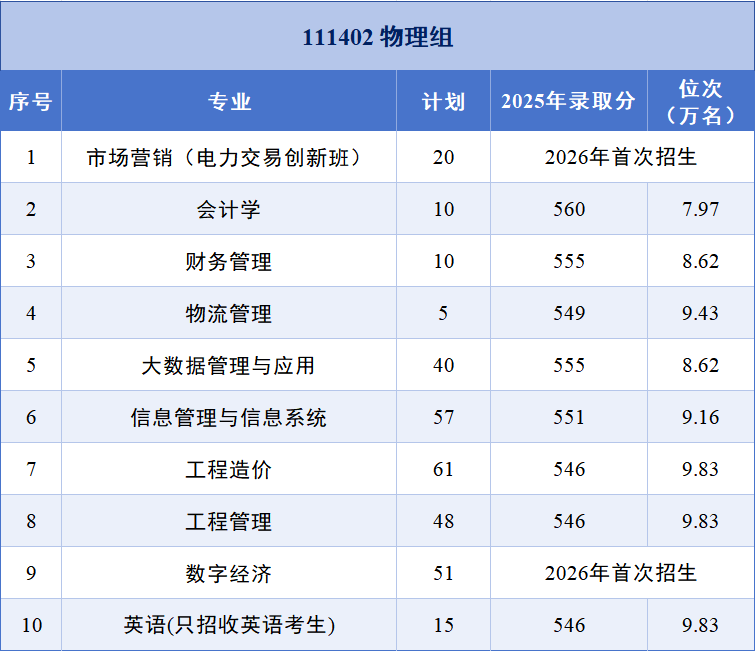Select '英语(只招收英语考生)' major cell
Viewport: 755px width, 651px height.
pos(229,625)
